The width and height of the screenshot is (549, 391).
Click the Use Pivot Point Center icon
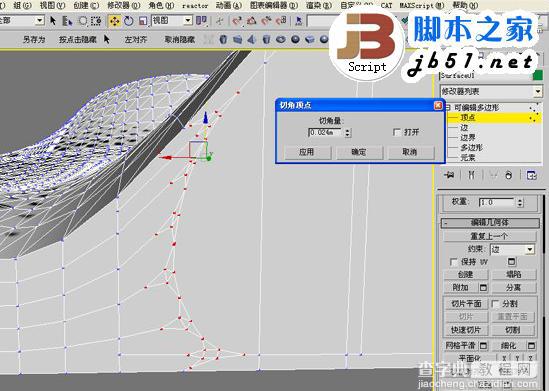[201, 21]
